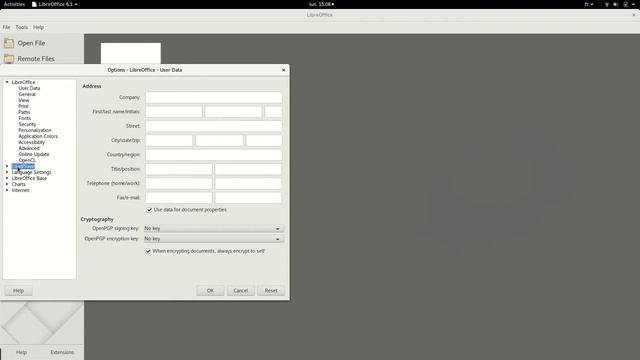Select Paths in the options tree
The image size is (640, 360).
[24, 112]
